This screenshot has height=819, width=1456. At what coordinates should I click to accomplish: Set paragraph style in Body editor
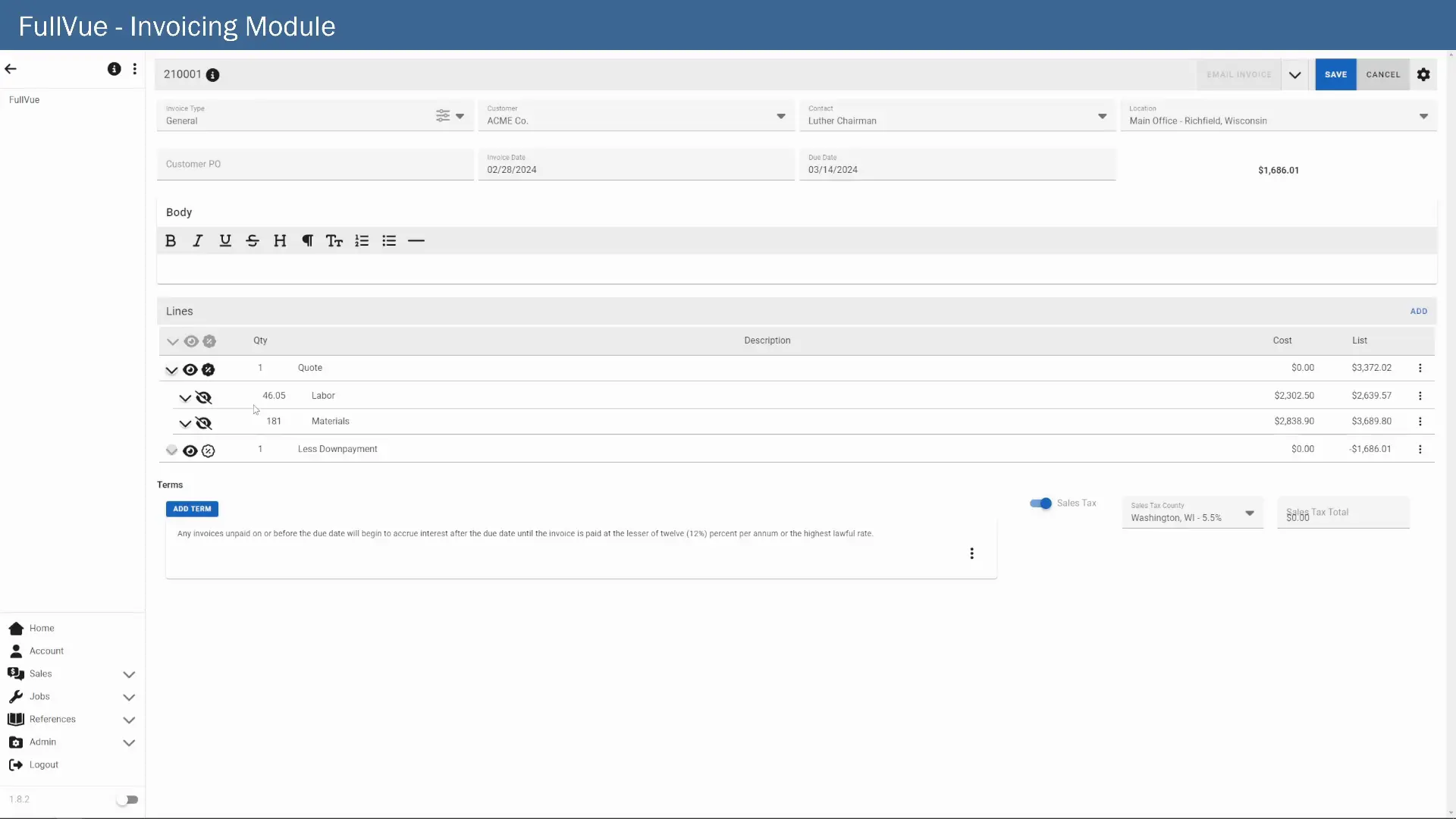(x=307, y=241)
